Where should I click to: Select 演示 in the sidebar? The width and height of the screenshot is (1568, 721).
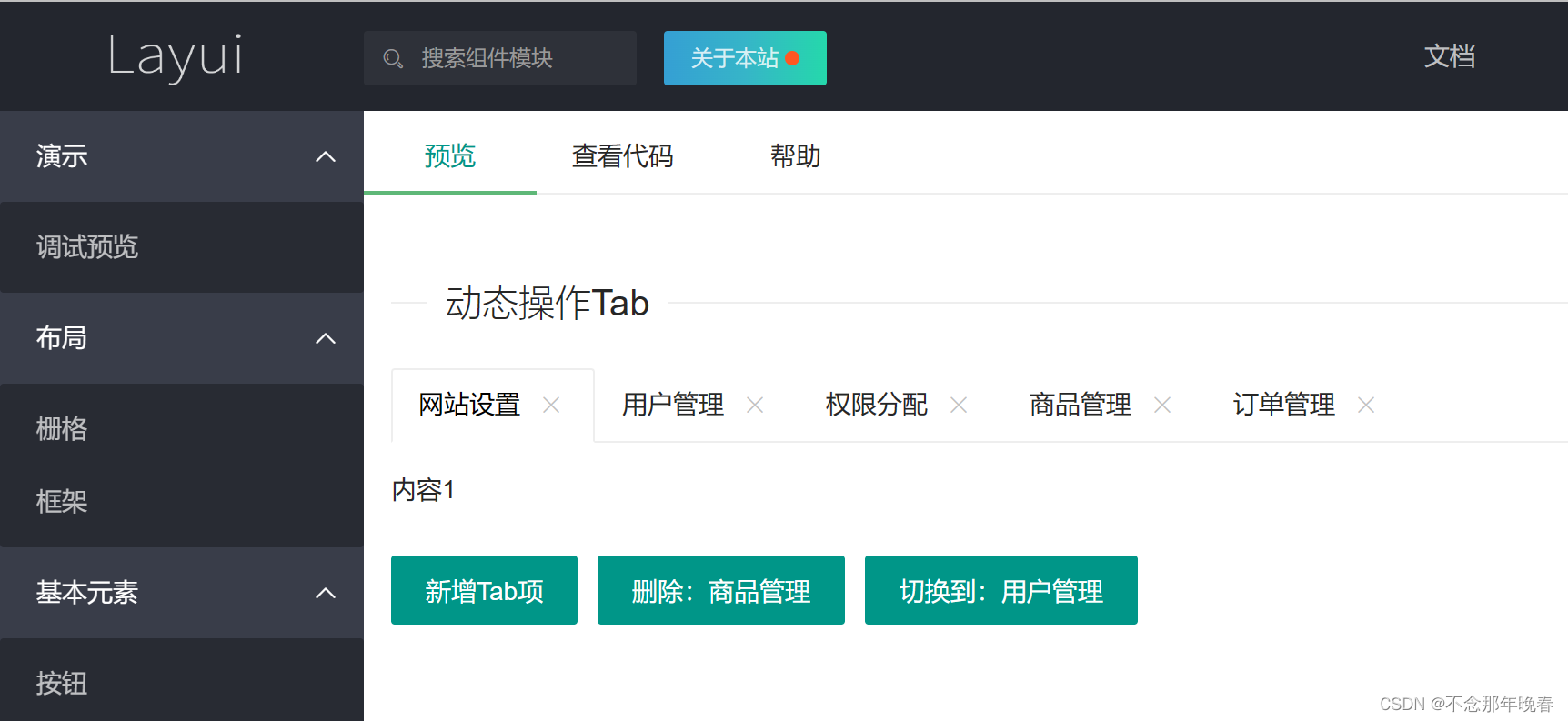pyautogui.click(x=182, y=156)
